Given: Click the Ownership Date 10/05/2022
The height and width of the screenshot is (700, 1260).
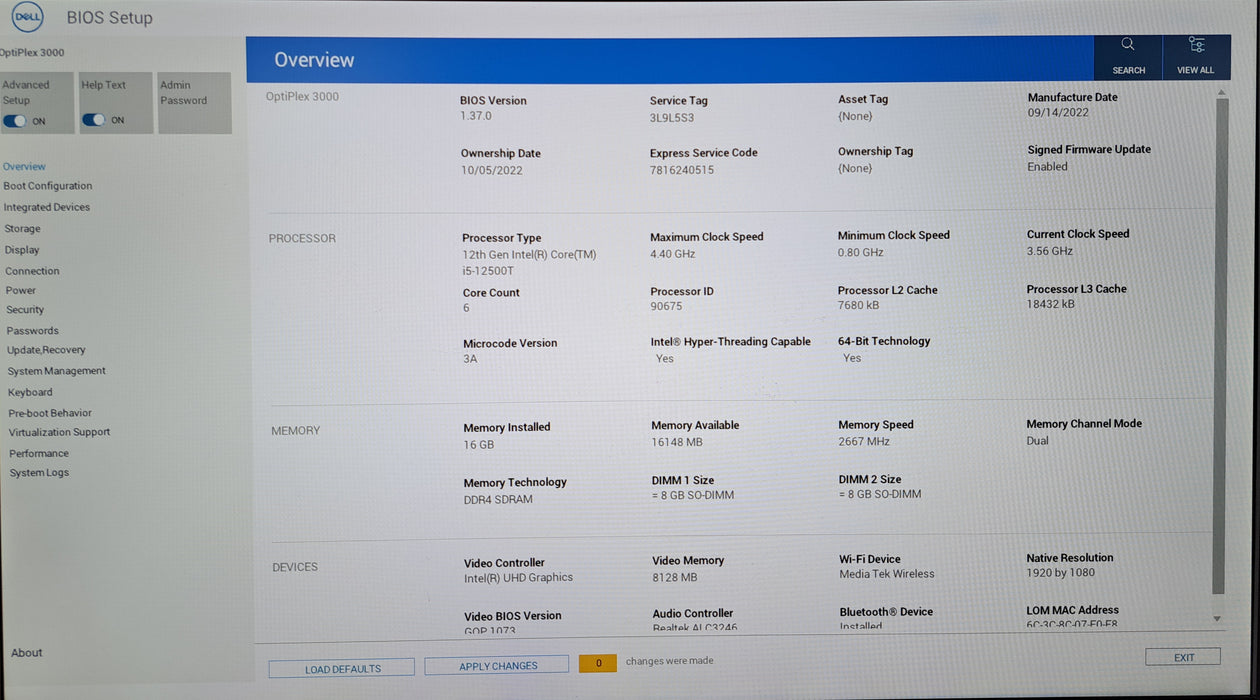Looking at the screenshot, I should [491, 170].
